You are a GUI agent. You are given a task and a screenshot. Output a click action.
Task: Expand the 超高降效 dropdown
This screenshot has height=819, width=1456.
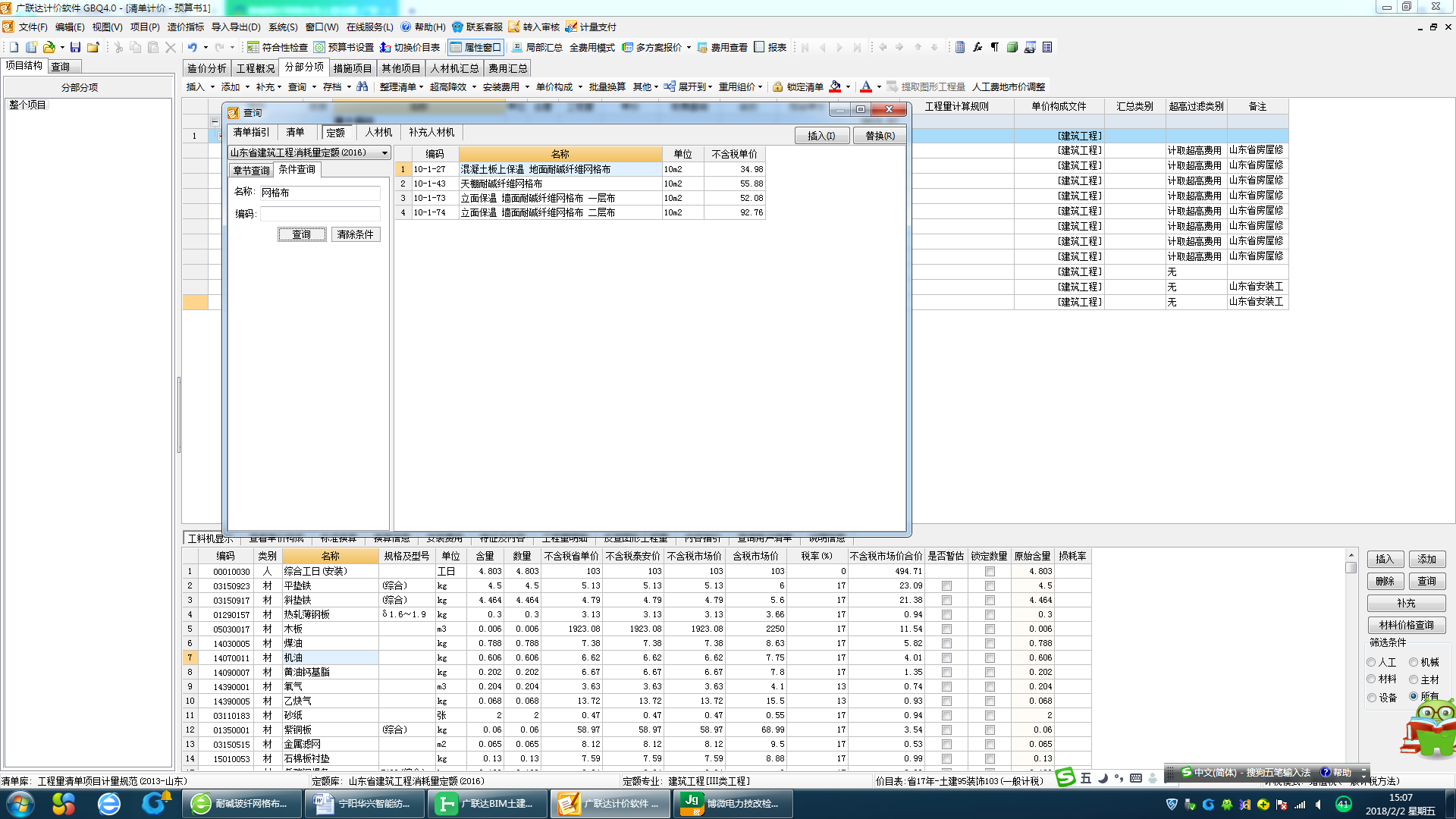474,87
